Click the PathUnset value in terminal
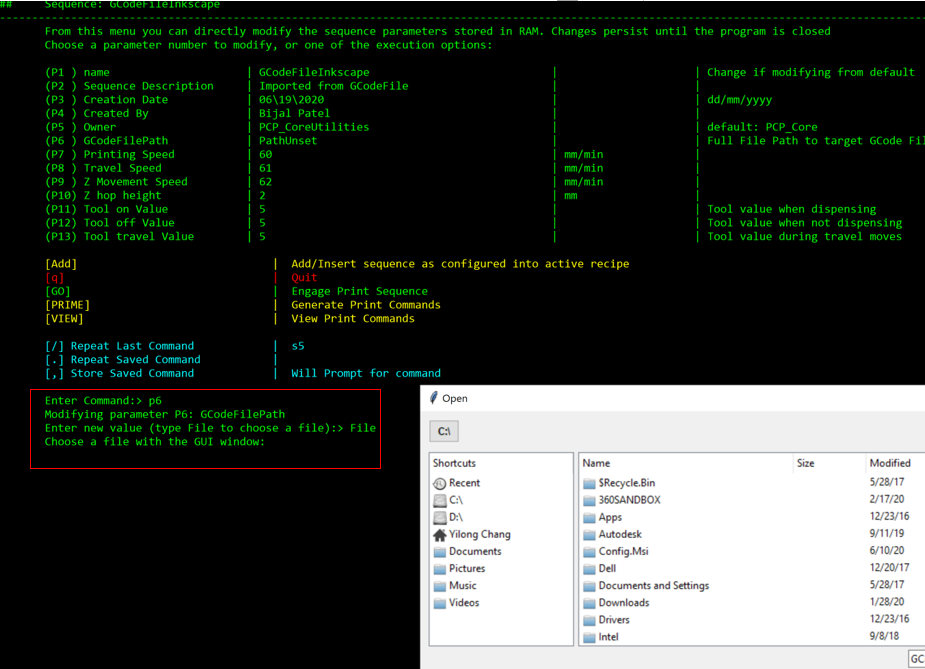This screenshot has width=925, height=669. pos(288,140)
